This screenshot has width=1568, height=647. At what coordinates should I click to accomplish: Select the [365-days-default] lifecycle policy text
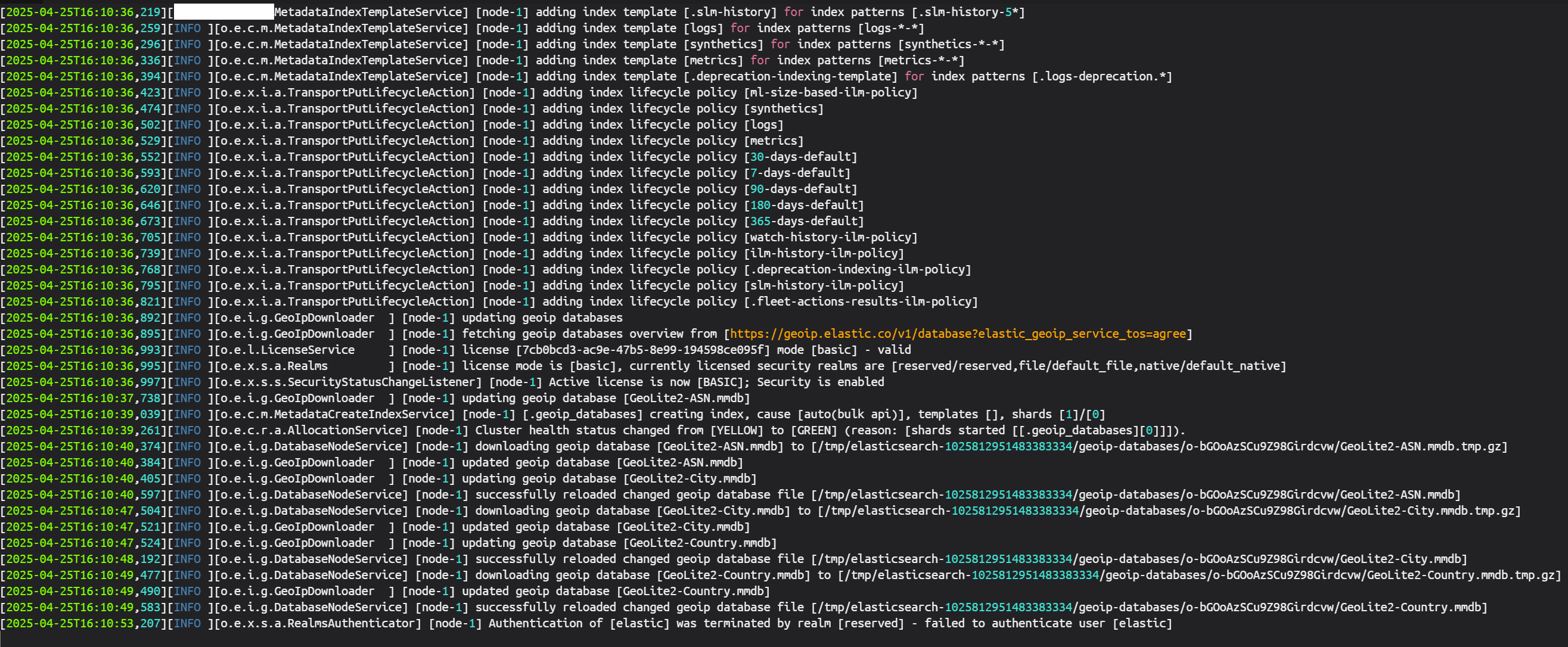pos(803,221)
